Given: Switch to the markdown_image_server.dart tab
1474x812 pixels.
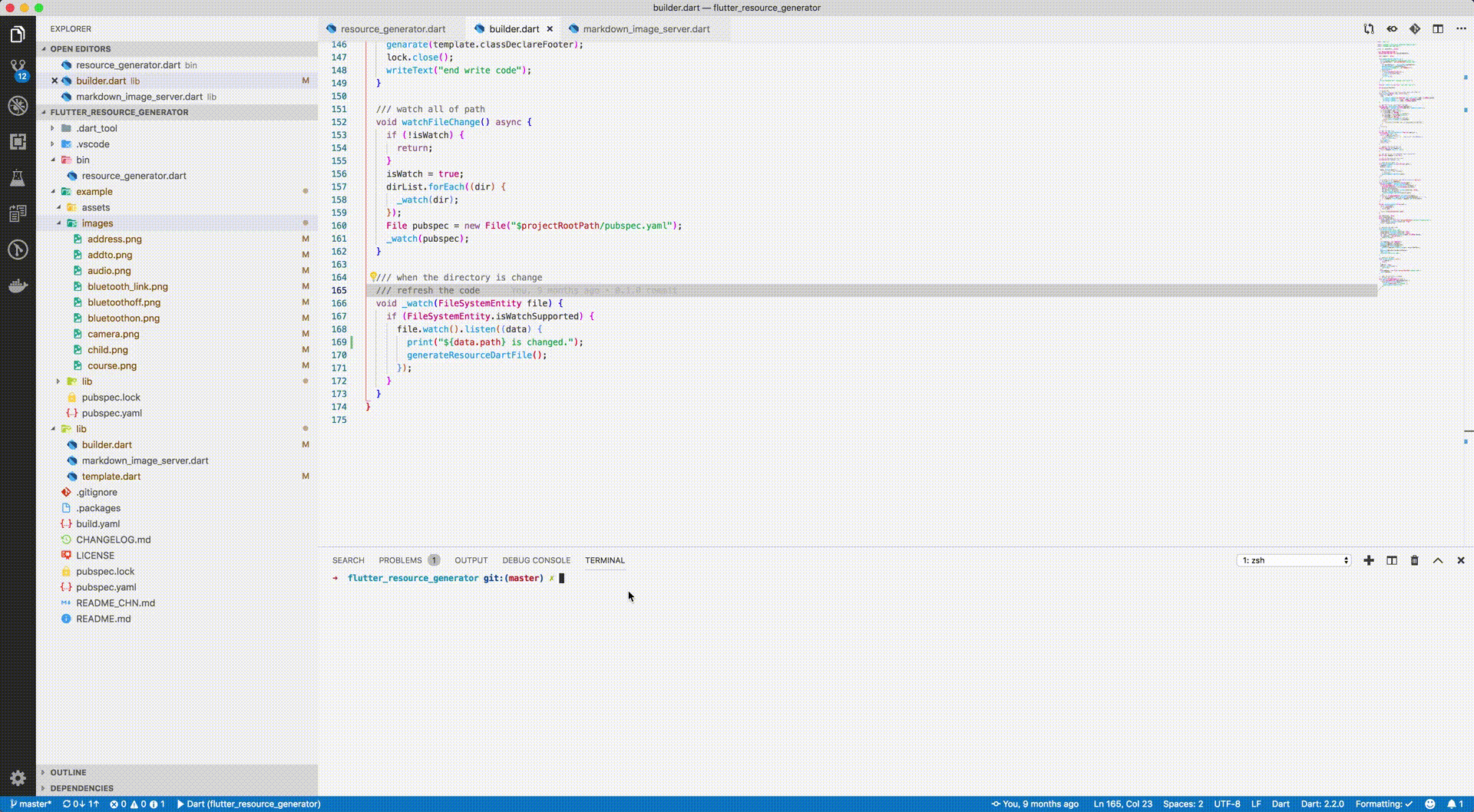Looking at the screenshot, I should pos(646,29).
